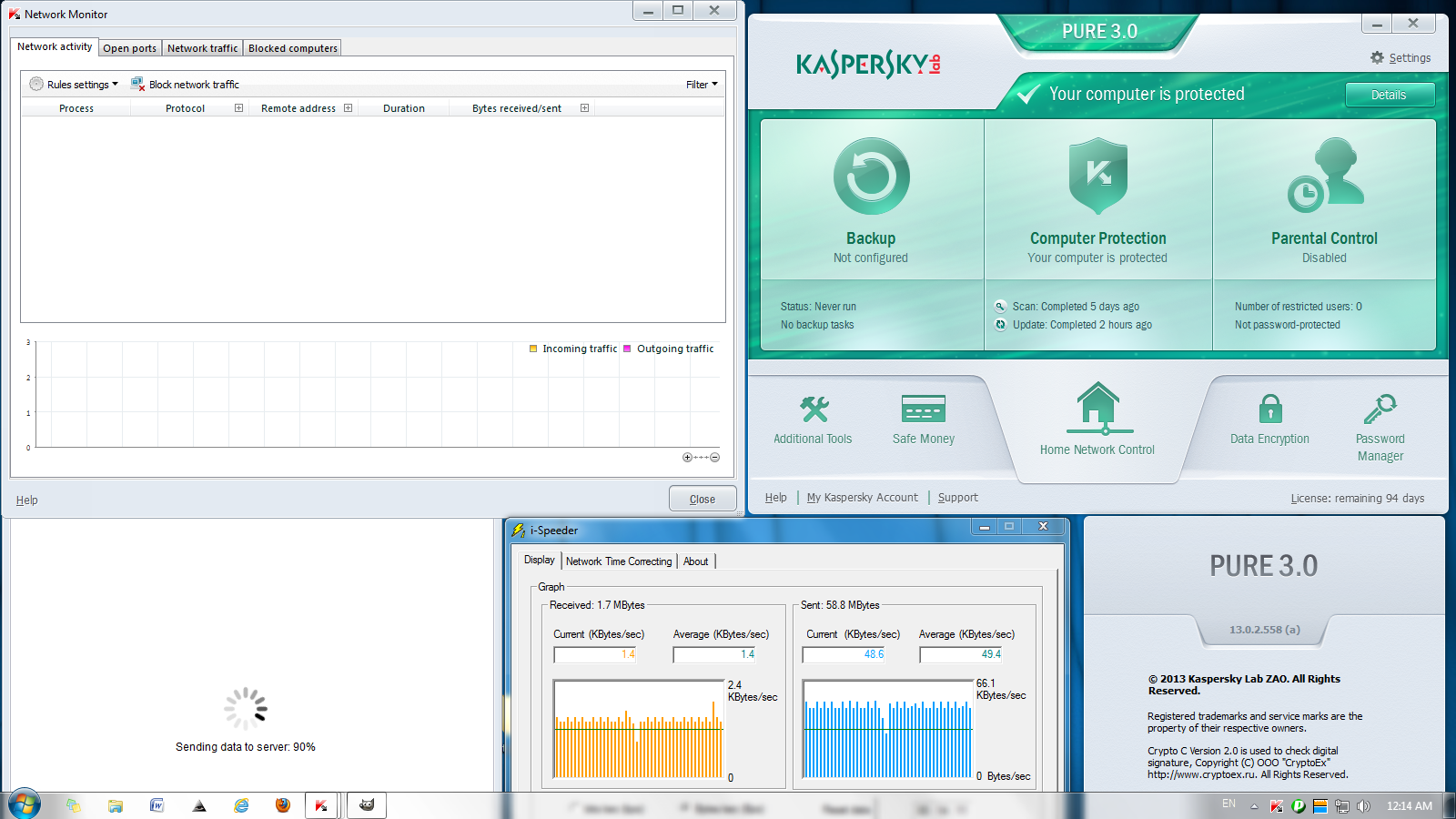The height and width of the screenshot is (819, 1456).
Task: Open the Help link in Network Monitor
Action: pos(27,500)
